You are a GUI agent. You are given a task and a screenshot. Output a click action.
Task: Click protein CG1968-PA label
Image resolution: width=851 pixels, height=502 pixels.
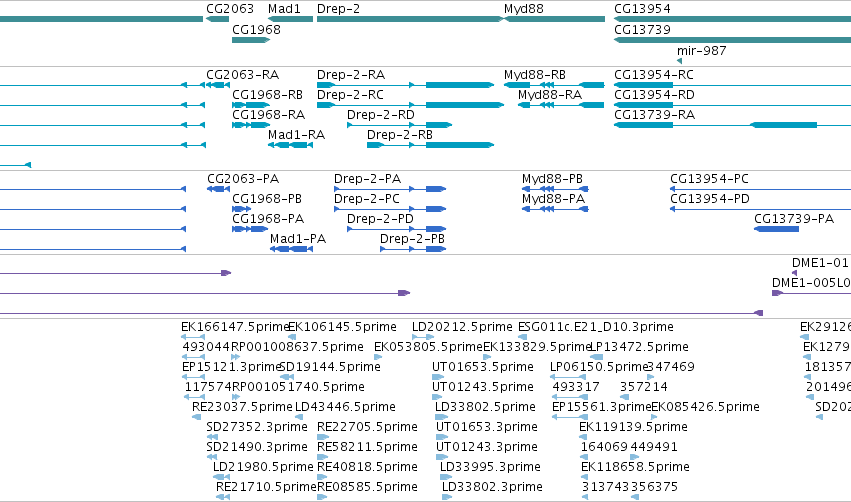(x=268, y=219)
